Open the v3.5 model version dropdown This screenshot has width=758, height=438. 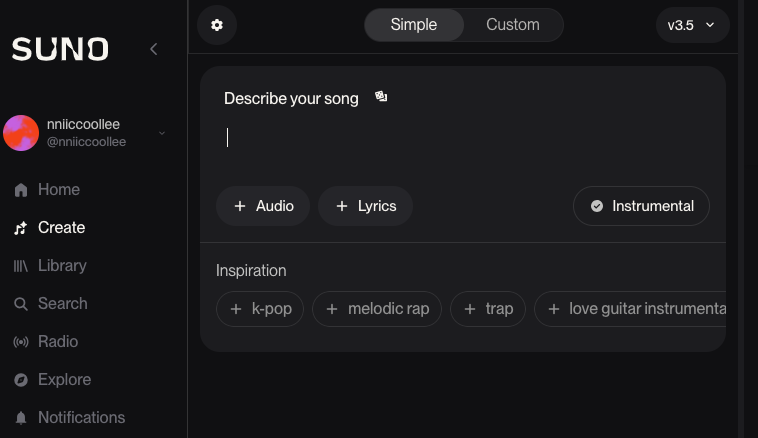(692, 25)
